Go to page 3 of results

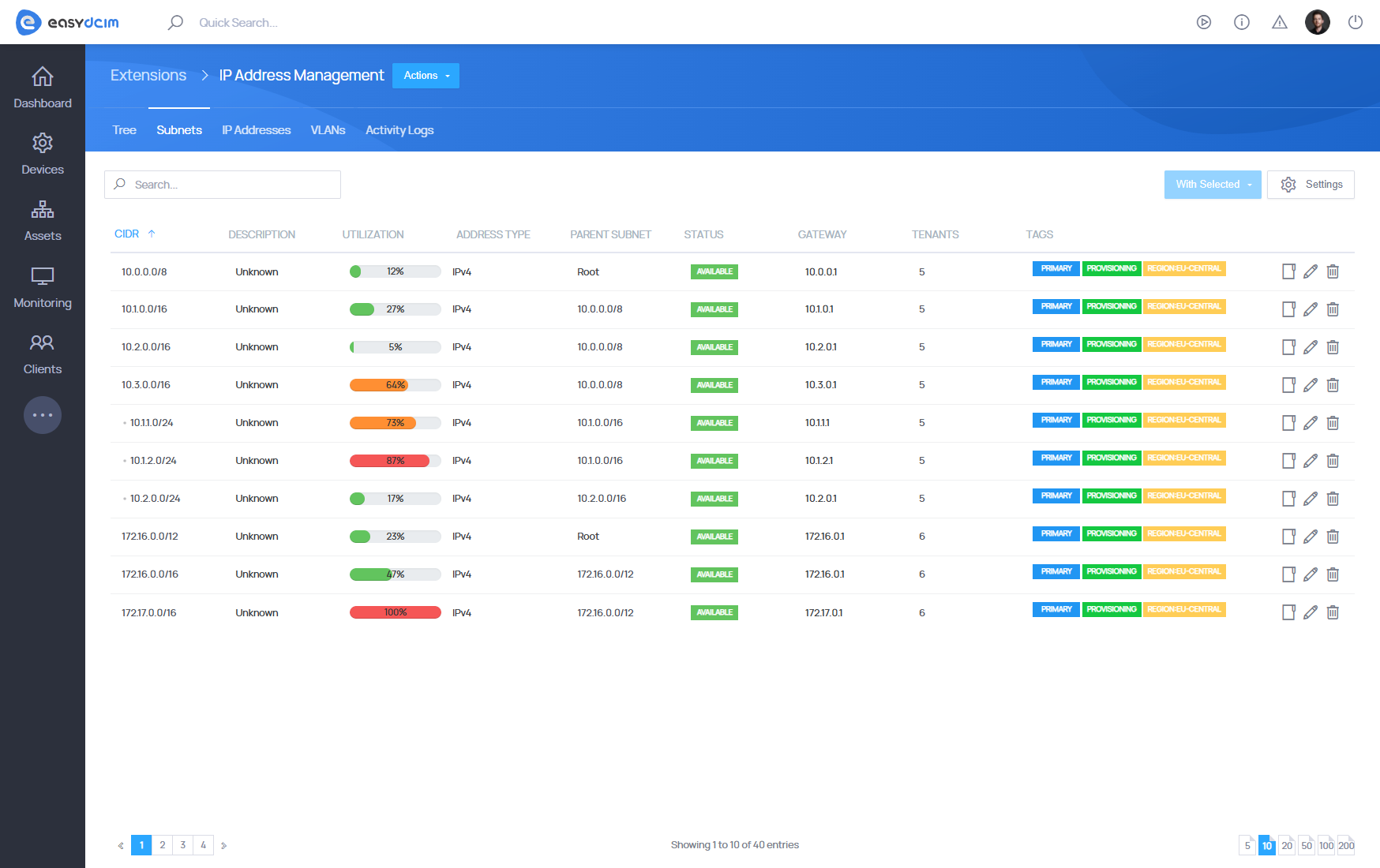[x=182, y=845]
